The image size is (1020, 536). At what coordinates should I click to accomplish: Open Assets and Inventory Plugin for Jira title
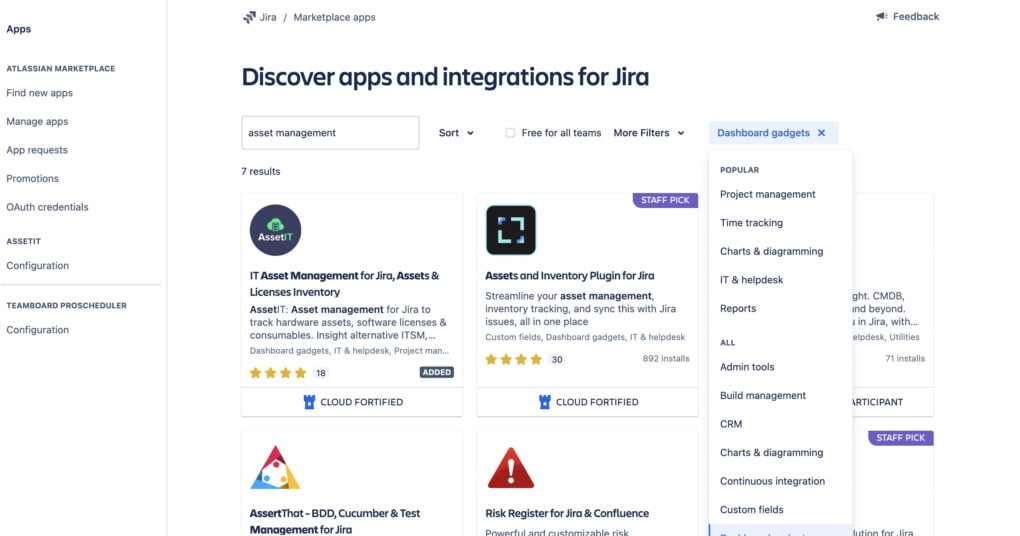point(570,276)
